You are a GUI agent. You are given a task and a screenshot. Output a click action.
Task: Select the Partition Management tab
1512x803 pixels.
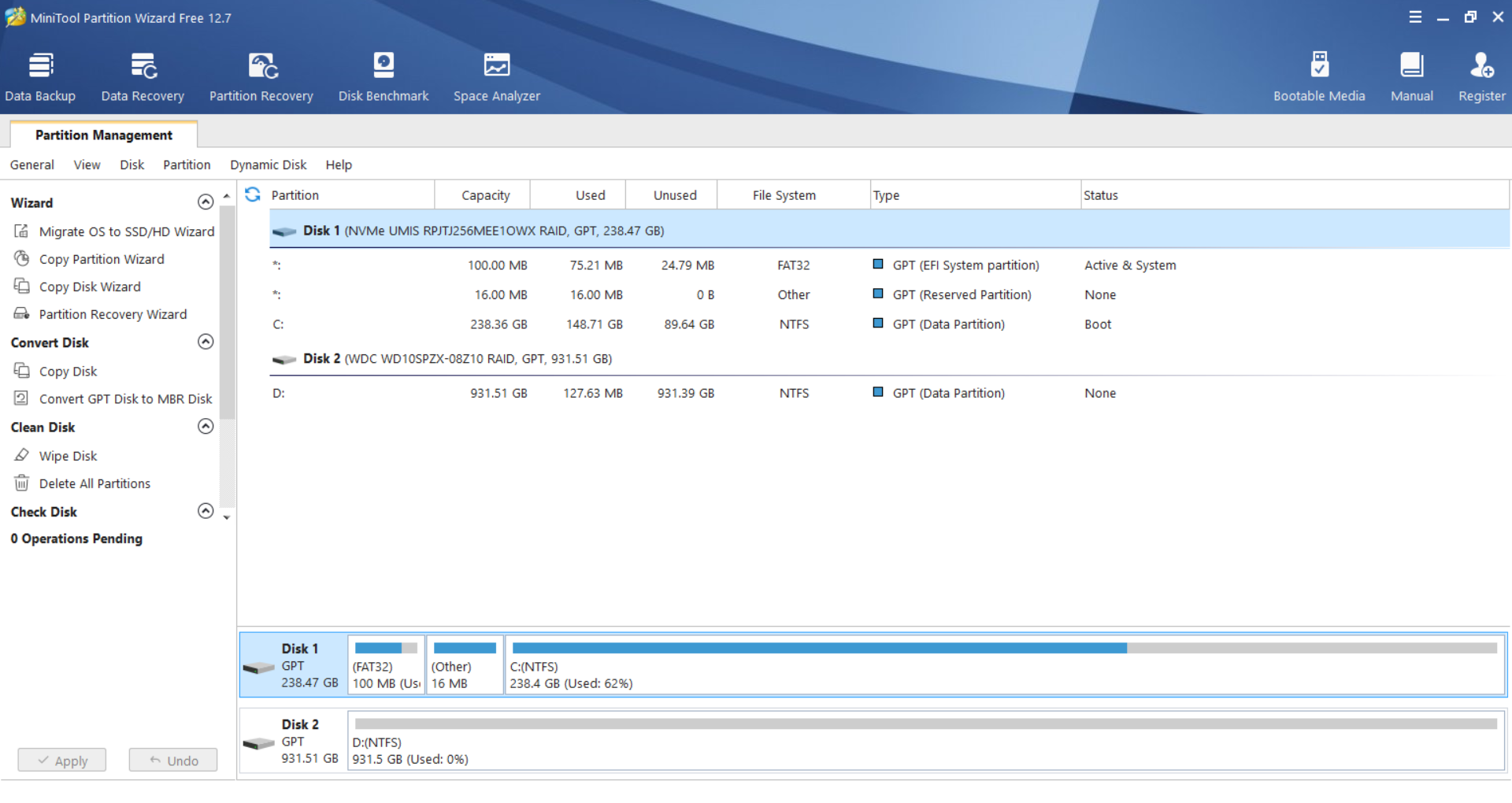[x=104, y=135]
